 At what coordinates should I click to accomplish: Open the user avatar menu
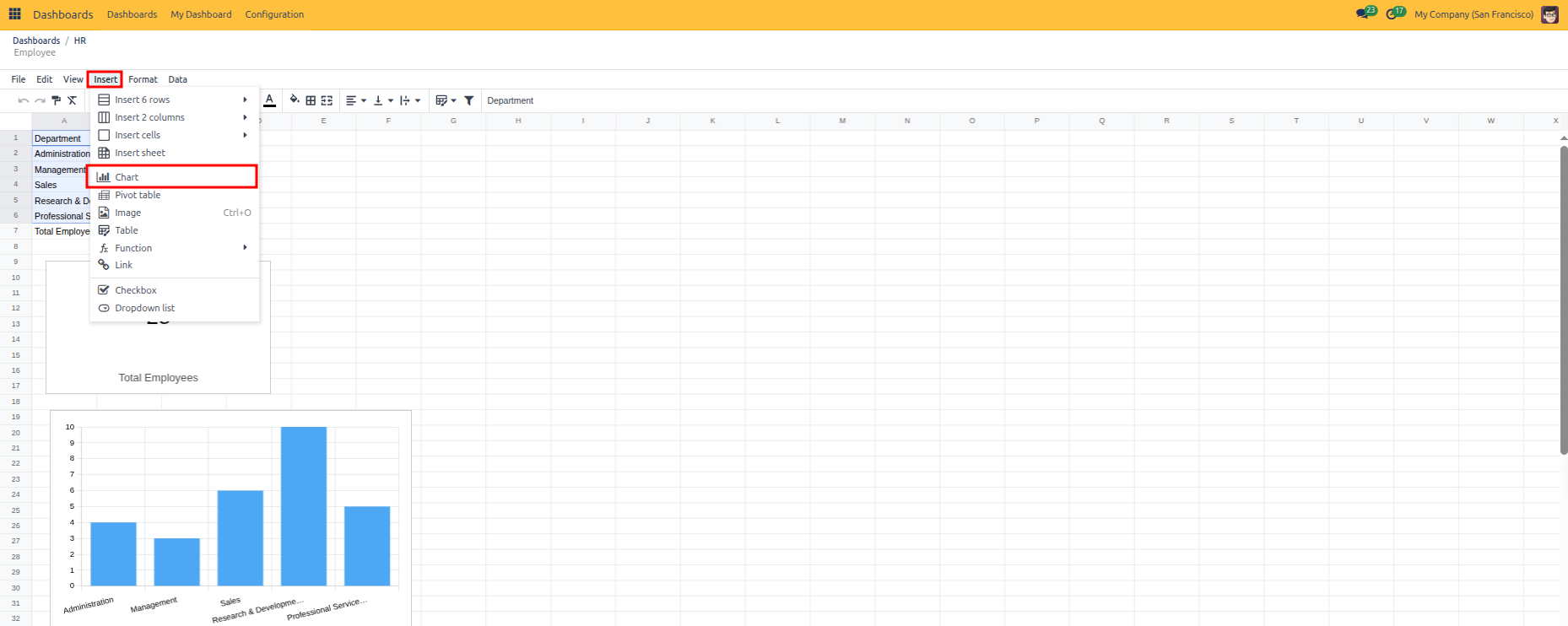click(x=1549, y=14)
